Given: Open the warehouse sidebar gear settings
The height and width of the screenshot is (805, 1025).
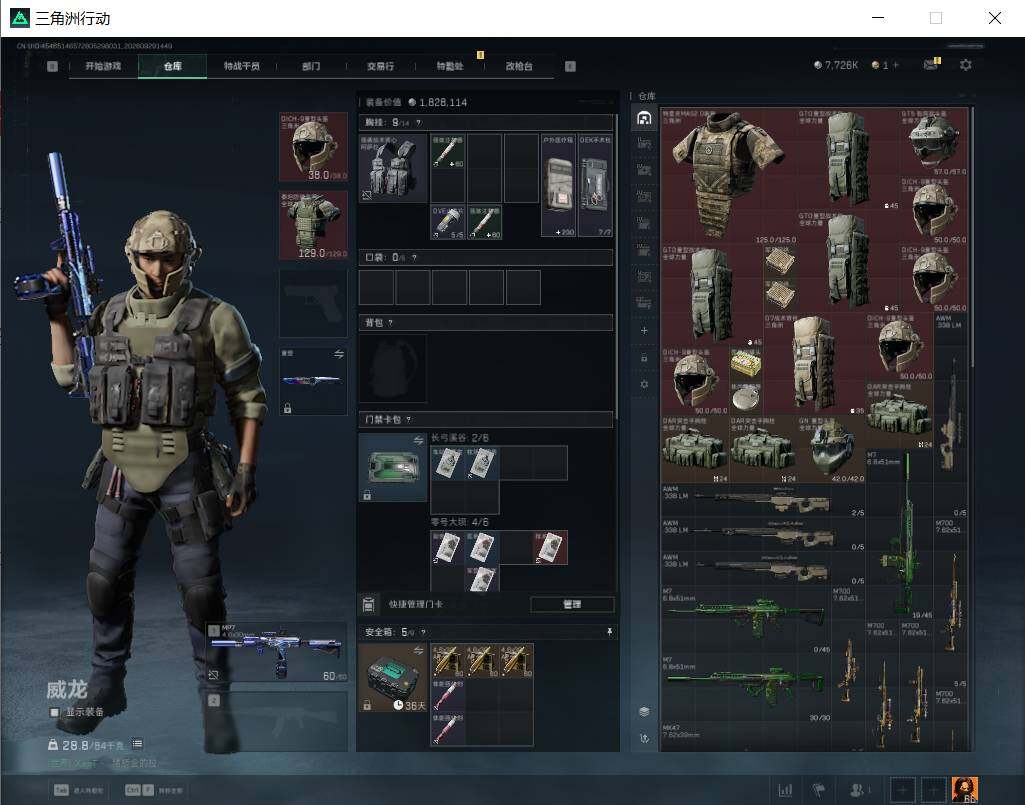Looking at the screenshot, I should 644,385.
